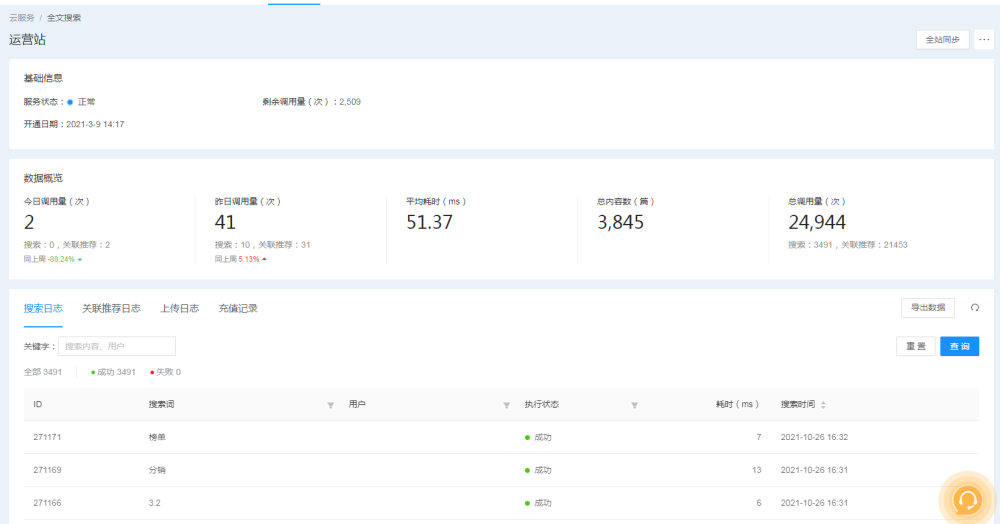The height and width of the screenshot is (524, 1000).
Task: Click the -88.24% weekly change indicator
Action: click(64, 259)
